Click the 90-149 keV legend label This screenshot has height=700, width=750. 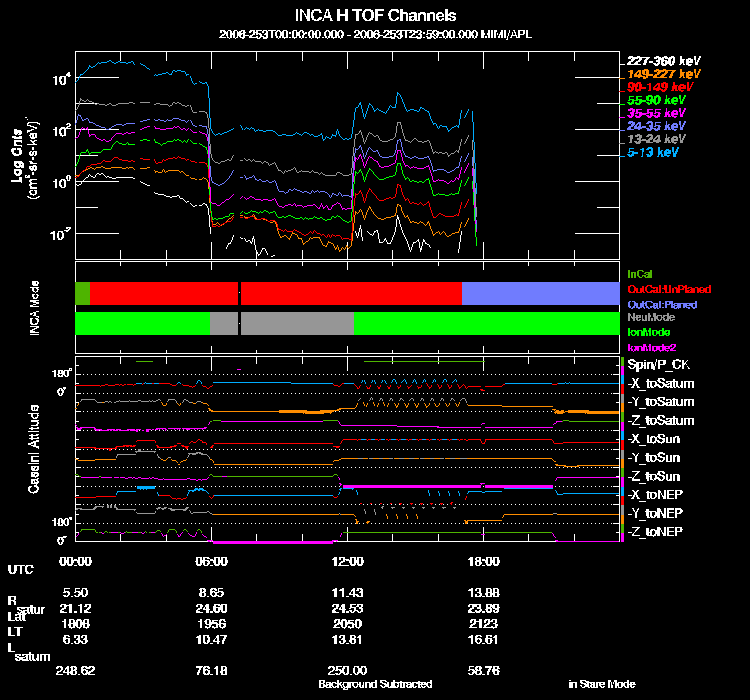tap(660, 87)
